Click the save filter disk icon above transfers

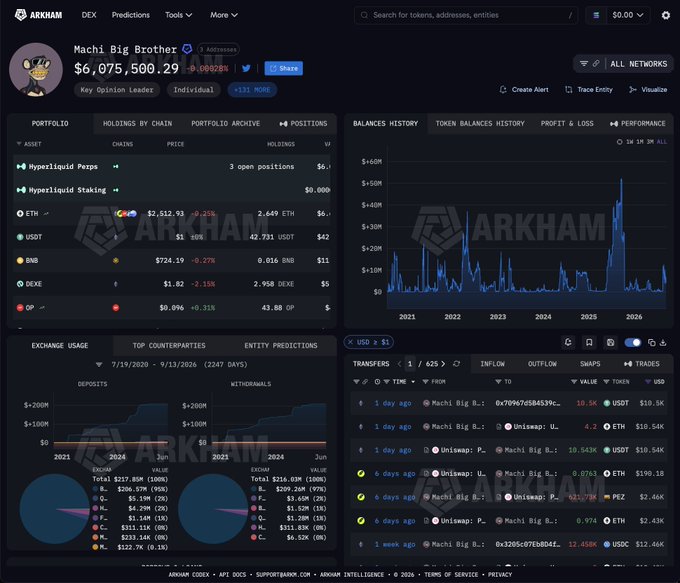pyautogui.click(x=610, y=342)
